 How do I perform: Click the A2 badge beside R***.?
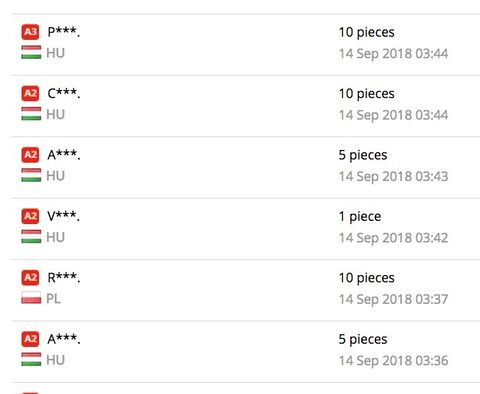[30, 277]
